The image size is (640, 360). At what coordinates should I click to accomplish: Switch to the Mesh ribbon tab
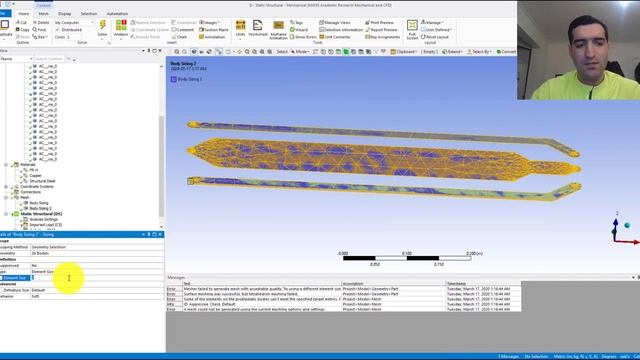click(x=43, y=13)
